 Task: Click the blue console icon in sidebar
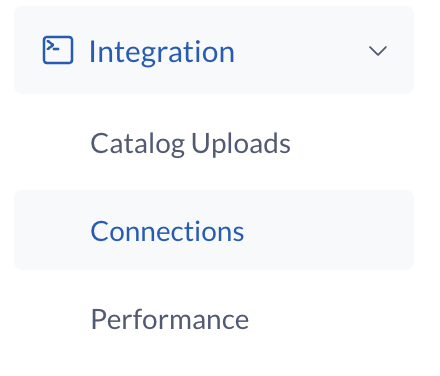[58, 50]
